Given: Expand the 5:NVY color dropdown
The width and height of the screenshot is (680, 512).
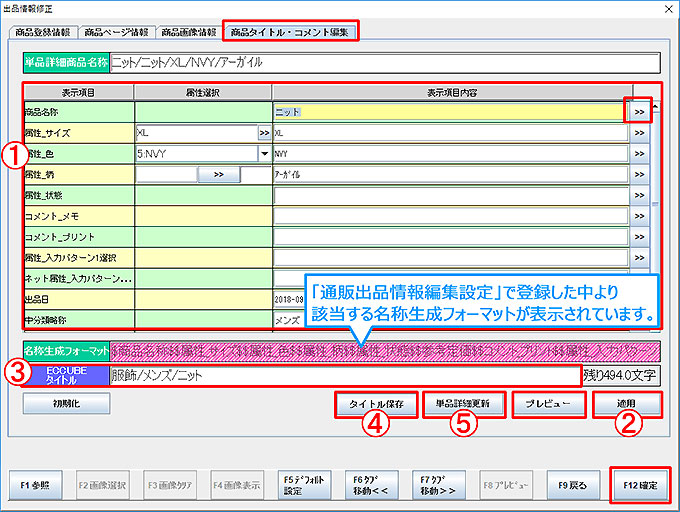Looking at the screenshot, I should pyautogui.click(x=264, y=154).
